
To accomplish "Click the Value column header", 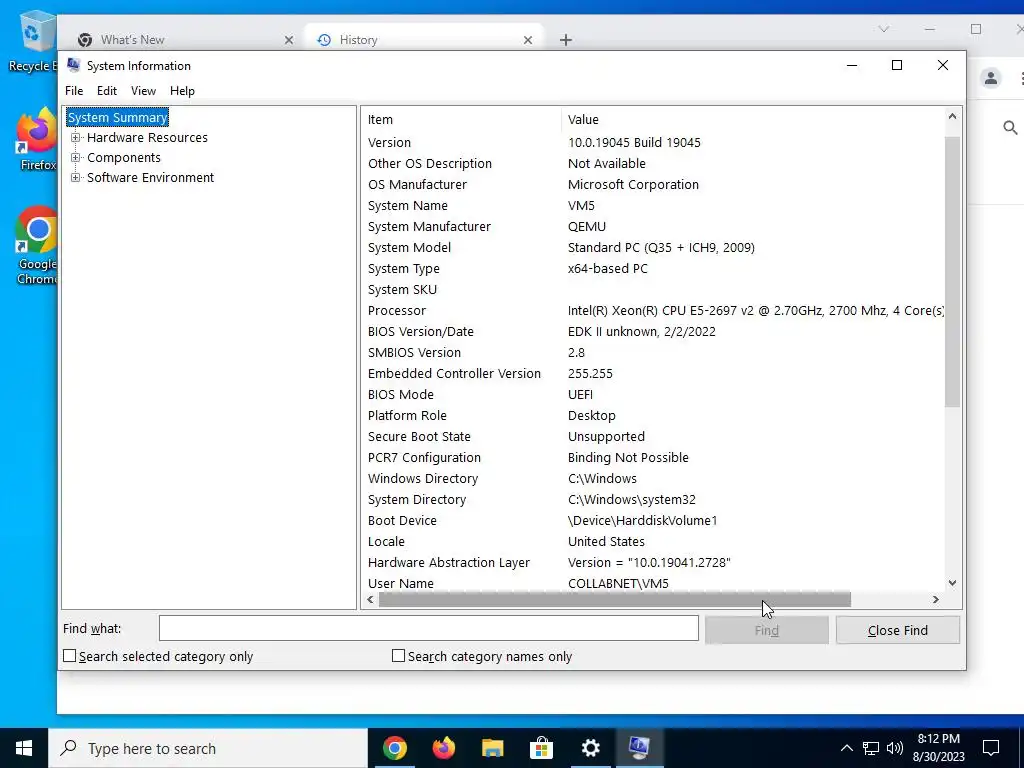I will [x=752, y=120].
